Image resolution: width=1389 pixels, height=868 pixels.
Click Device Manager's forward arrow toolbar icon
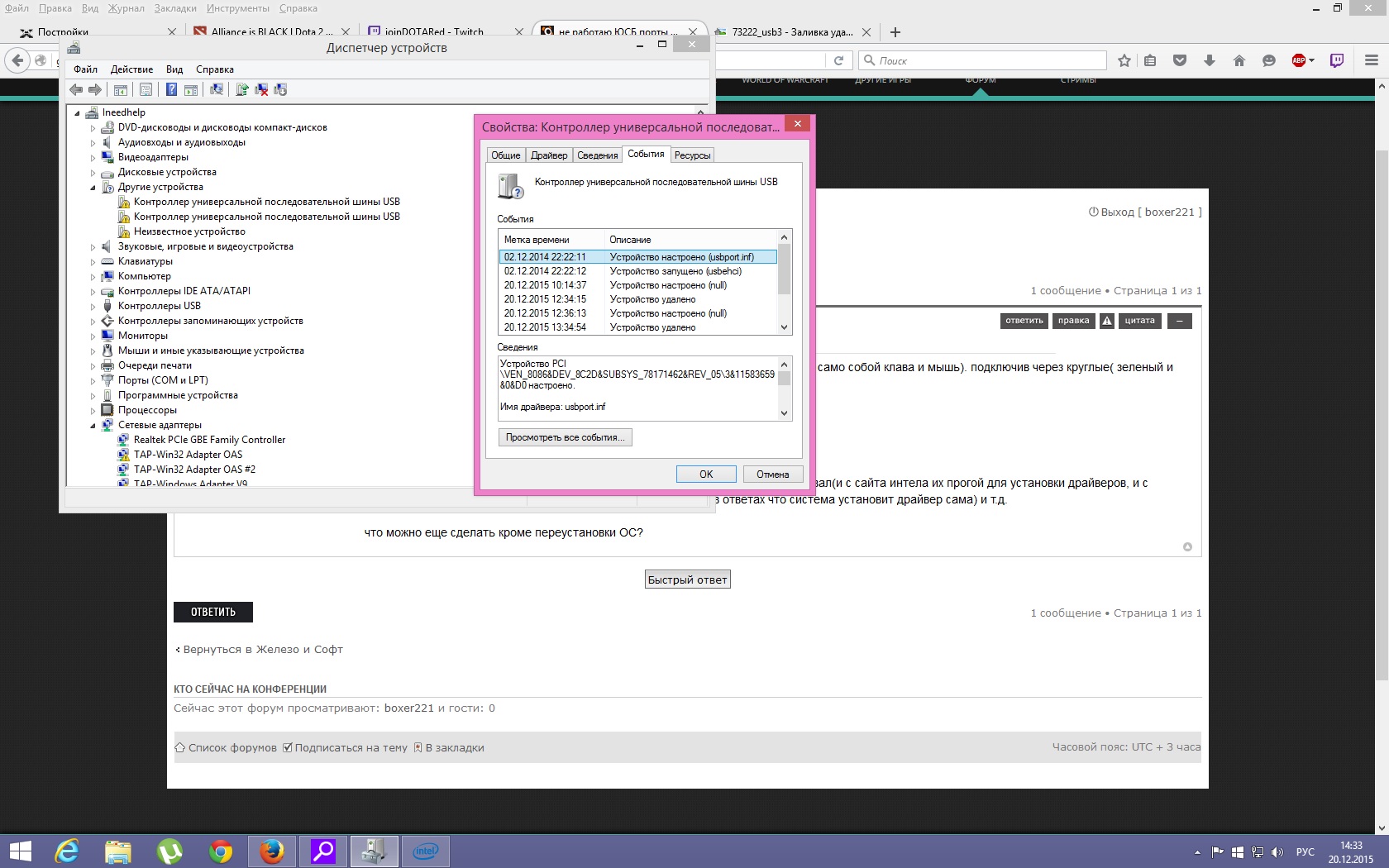point(95,89)
